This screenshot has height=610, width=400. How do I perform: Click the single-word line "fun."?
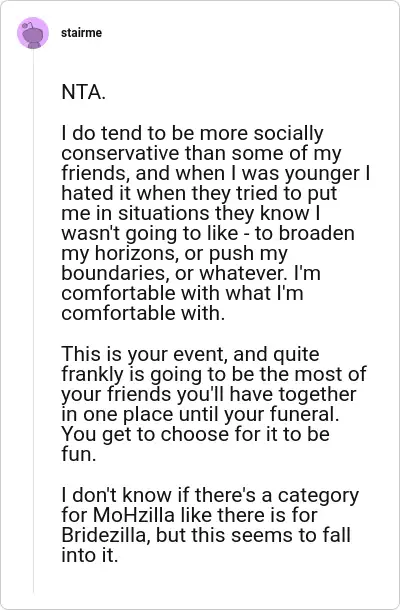click(79, 455)
